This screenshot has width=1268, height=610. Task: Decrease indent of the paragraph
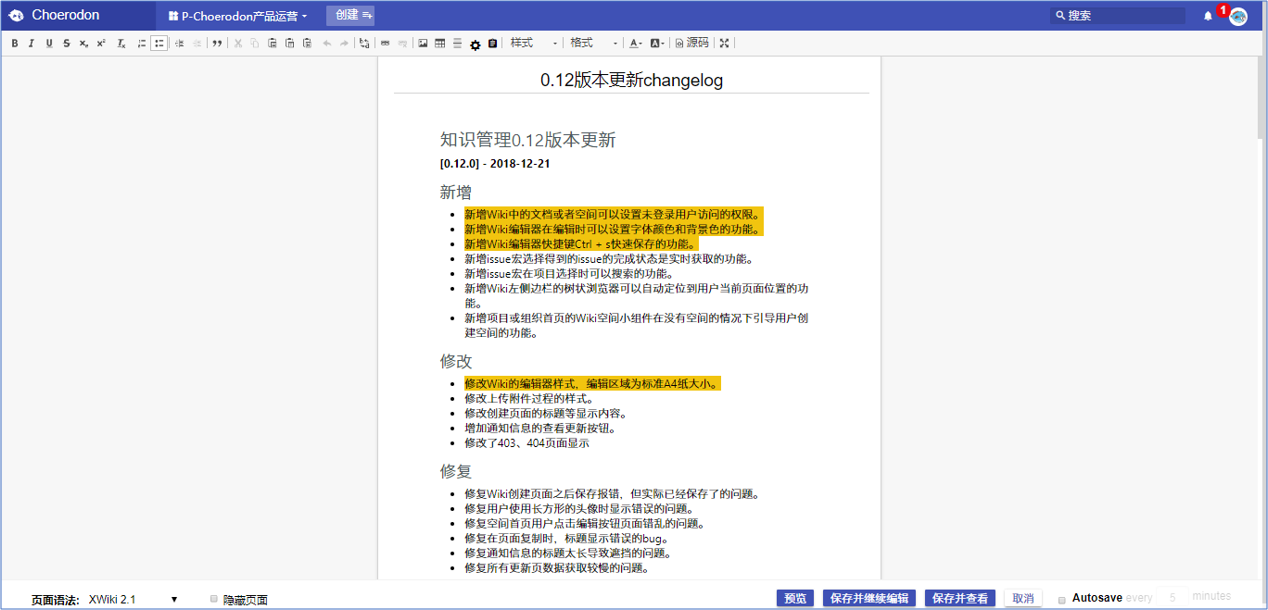[x=179, y=43]
